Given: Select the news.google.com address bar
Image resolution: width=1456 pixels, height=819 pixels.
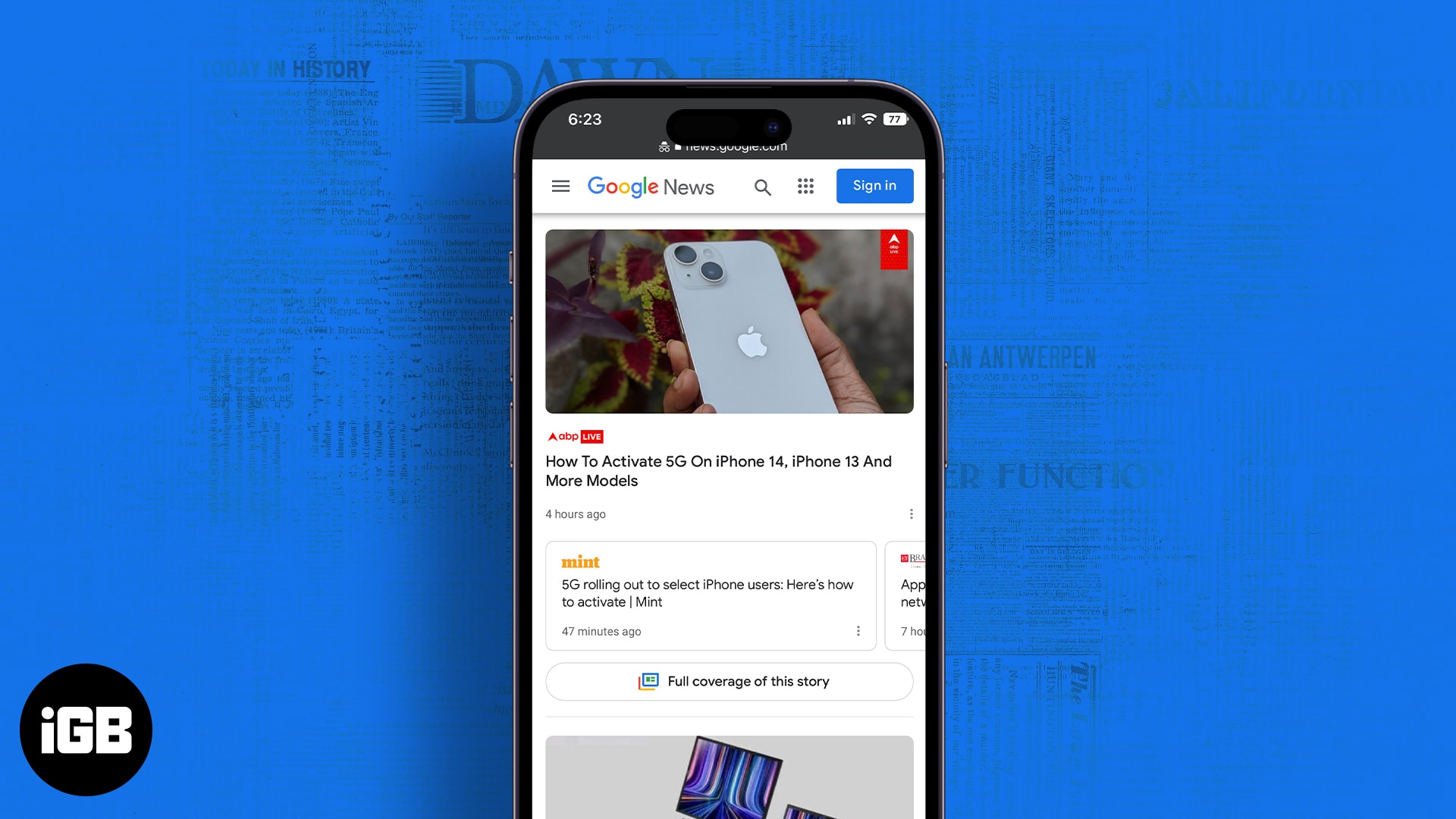Looking at the screenshot, I should tap(729, 146).
